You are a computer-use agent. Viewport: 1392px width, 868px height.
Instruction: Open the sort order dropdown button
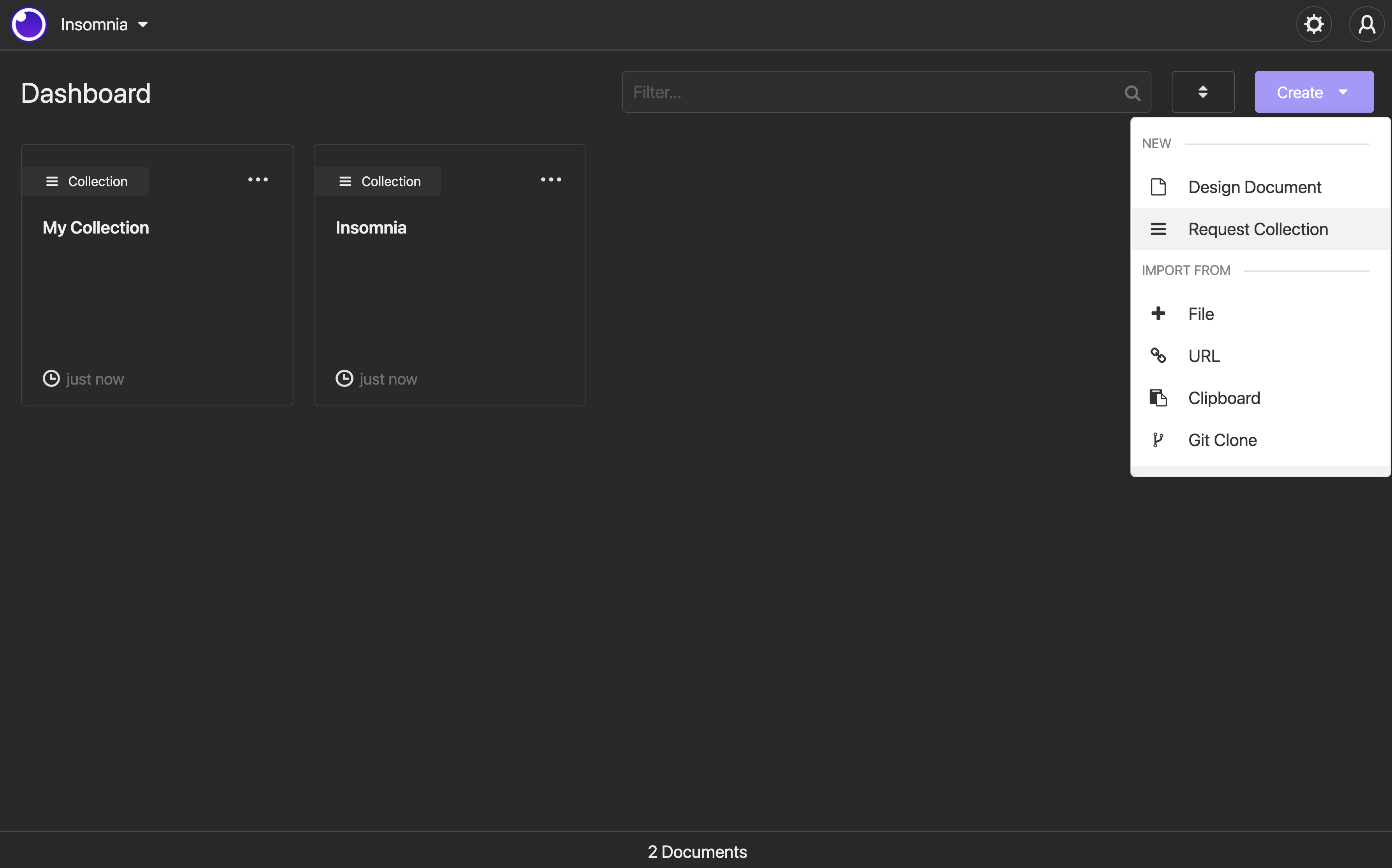click(x=1202, y=92)
